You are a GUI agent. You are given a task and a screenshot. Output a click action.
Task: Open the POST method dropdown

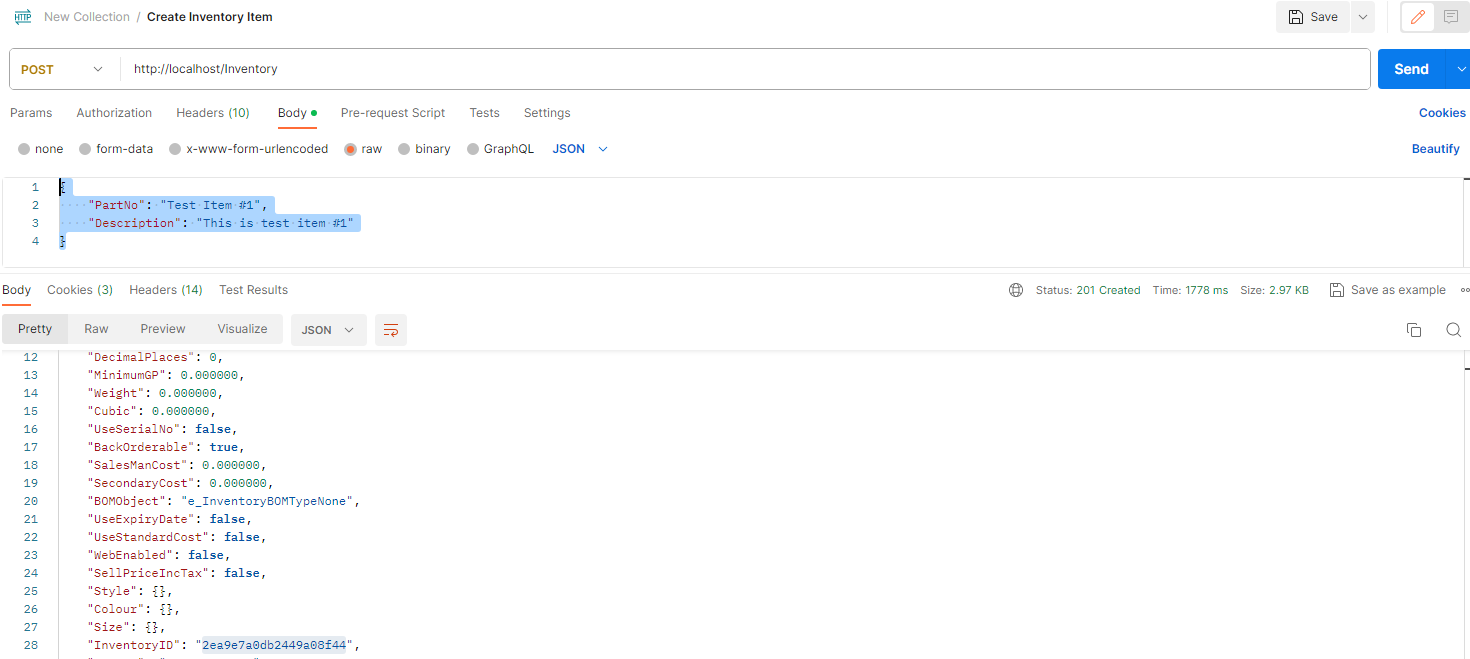[62, 69]
